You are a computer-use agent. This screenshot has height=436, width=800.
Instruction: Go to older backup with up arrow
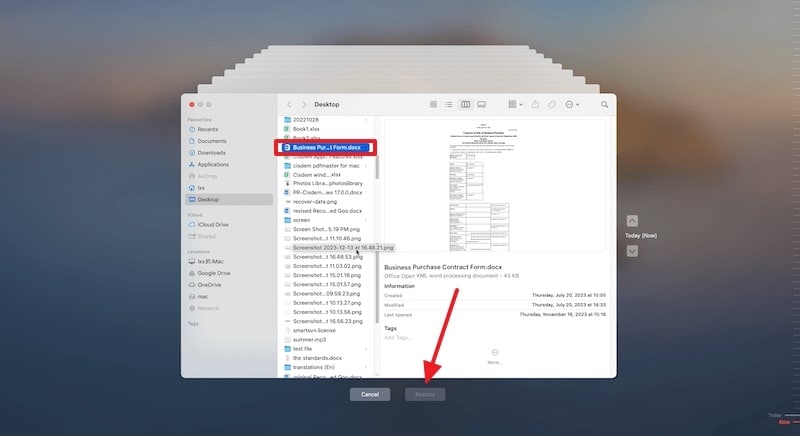coord(632,221)
